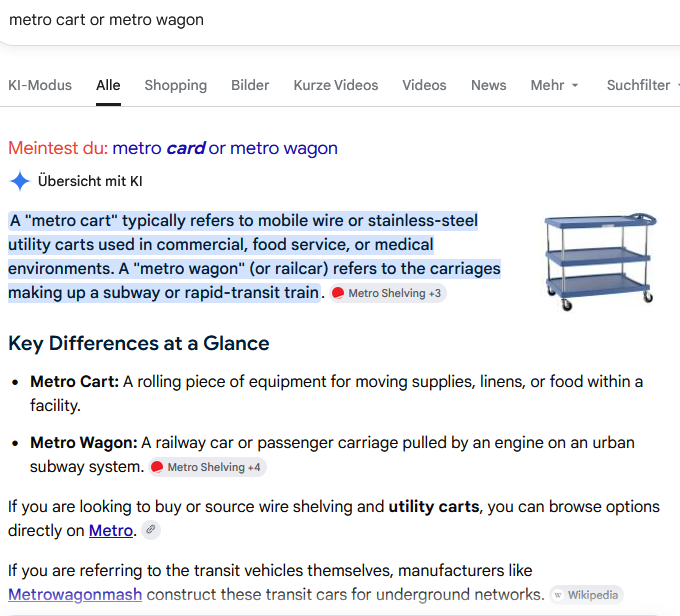Click the bold Metro Cart: bullet term
The width and height of the screenshot is (680, 616).
[x=74, y=382]
